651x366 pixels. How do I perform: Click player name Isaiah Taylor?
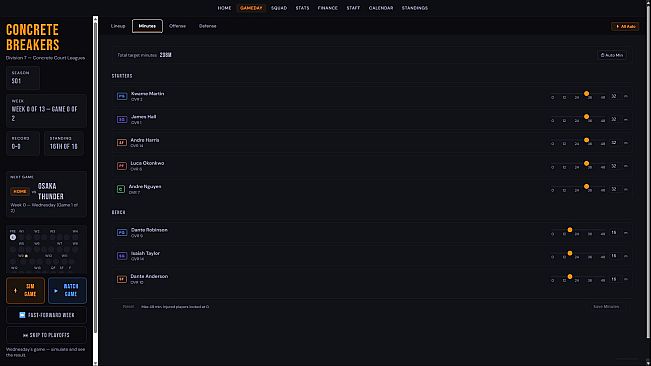[x=145, y=253]
